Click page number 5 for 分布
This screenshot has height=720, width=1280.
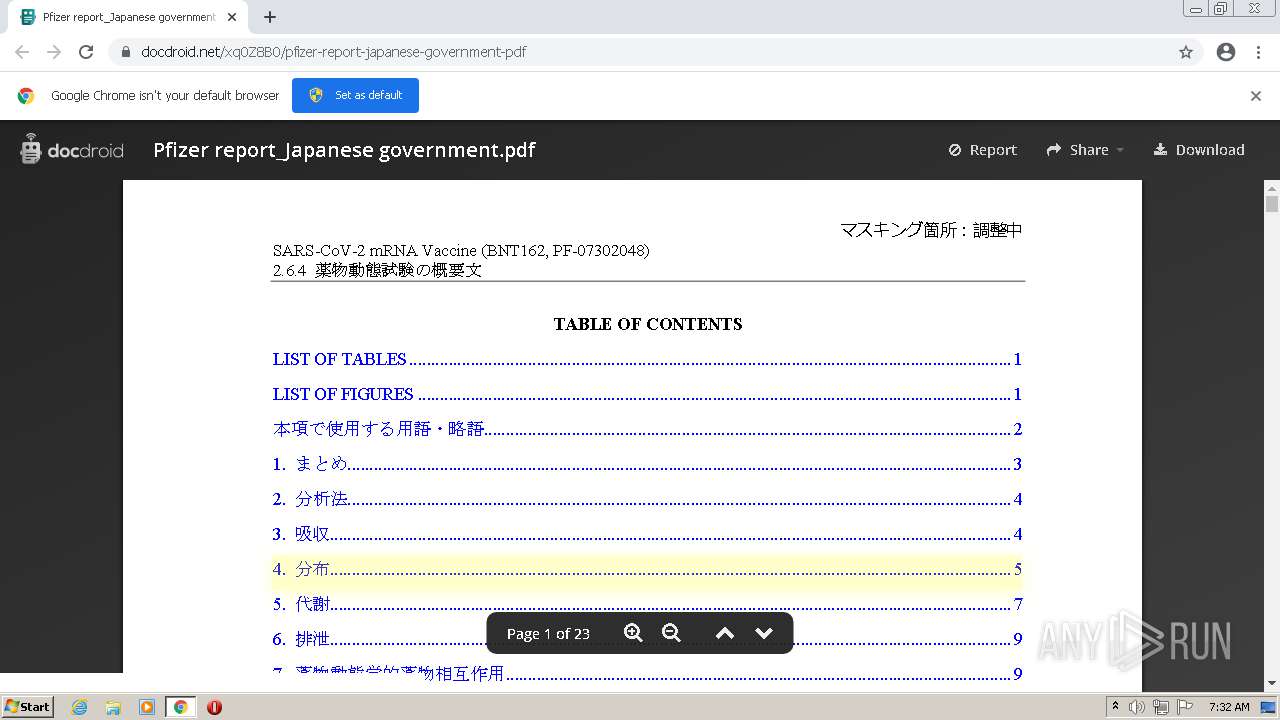[1017, 569]
